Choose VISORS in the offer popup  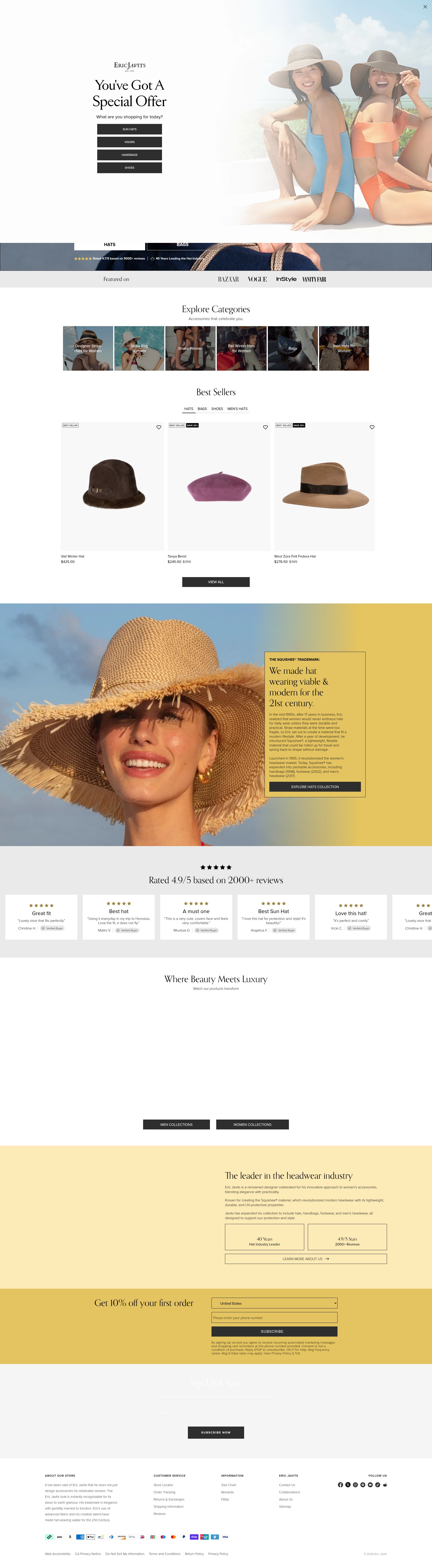click(x=130, y=142)
